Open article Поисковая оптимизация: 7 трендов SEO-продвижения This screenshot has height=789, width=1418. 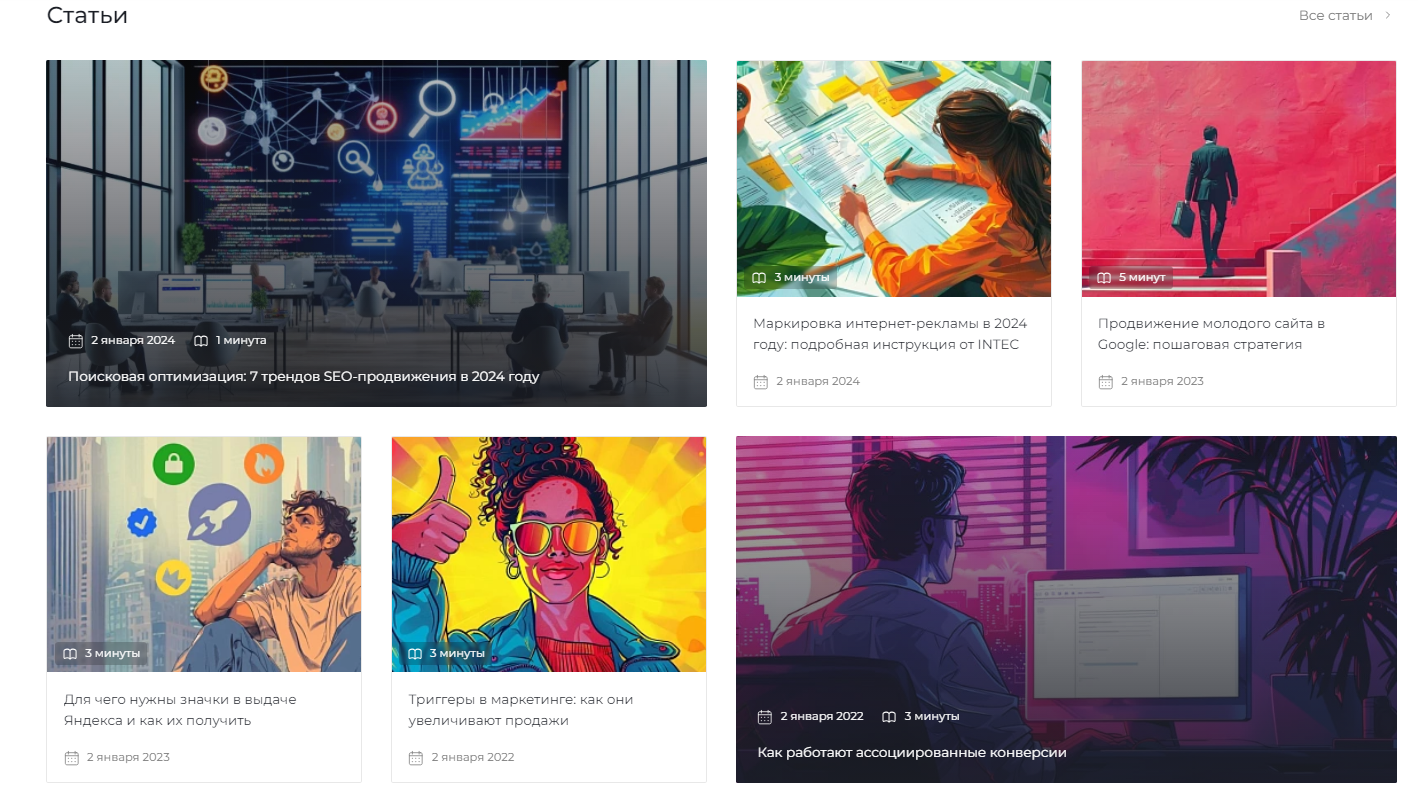click(x=304, y=377)
